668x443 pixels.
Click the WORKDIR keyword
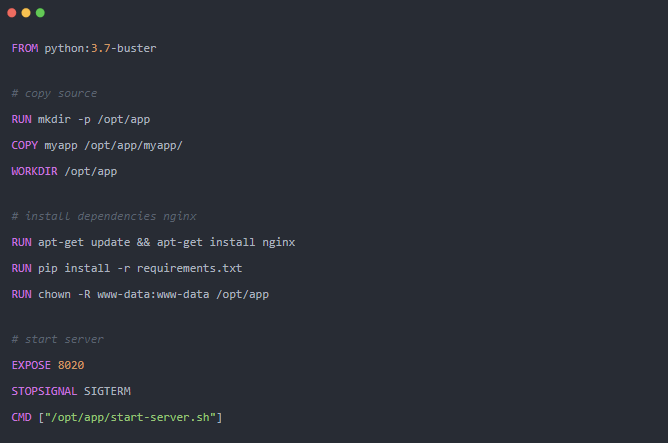point(34,171)
